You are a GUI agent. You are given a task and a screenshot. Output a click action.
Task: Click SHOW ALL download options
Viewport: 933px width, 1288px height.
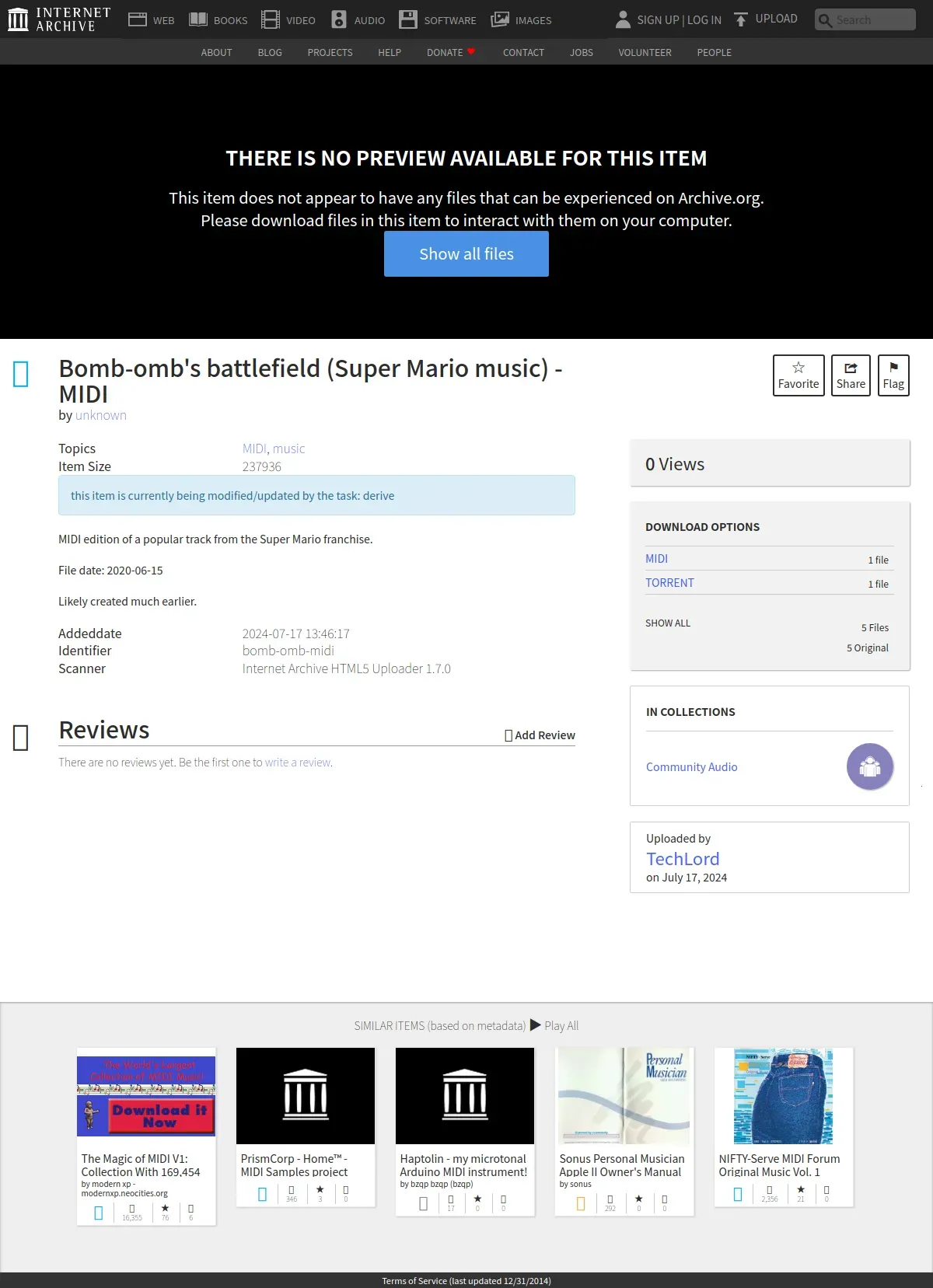tap(668, 623)
